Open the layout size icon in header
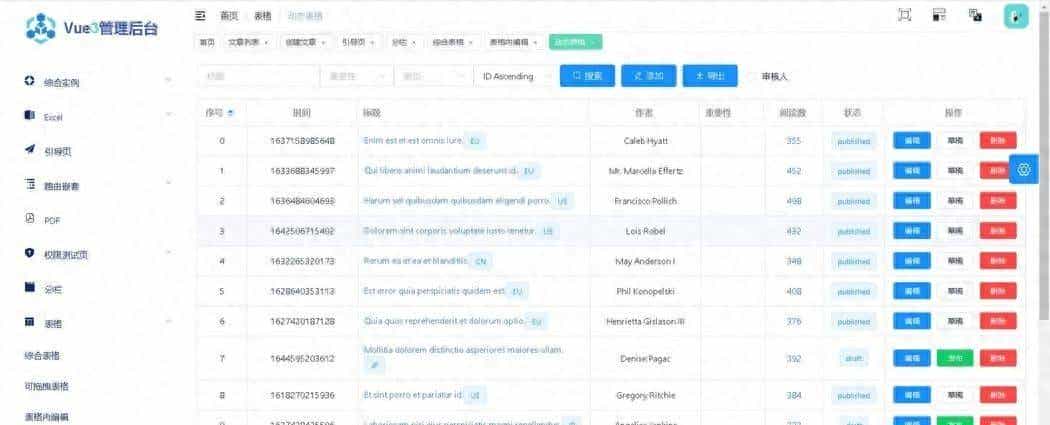 pos(940,15)
